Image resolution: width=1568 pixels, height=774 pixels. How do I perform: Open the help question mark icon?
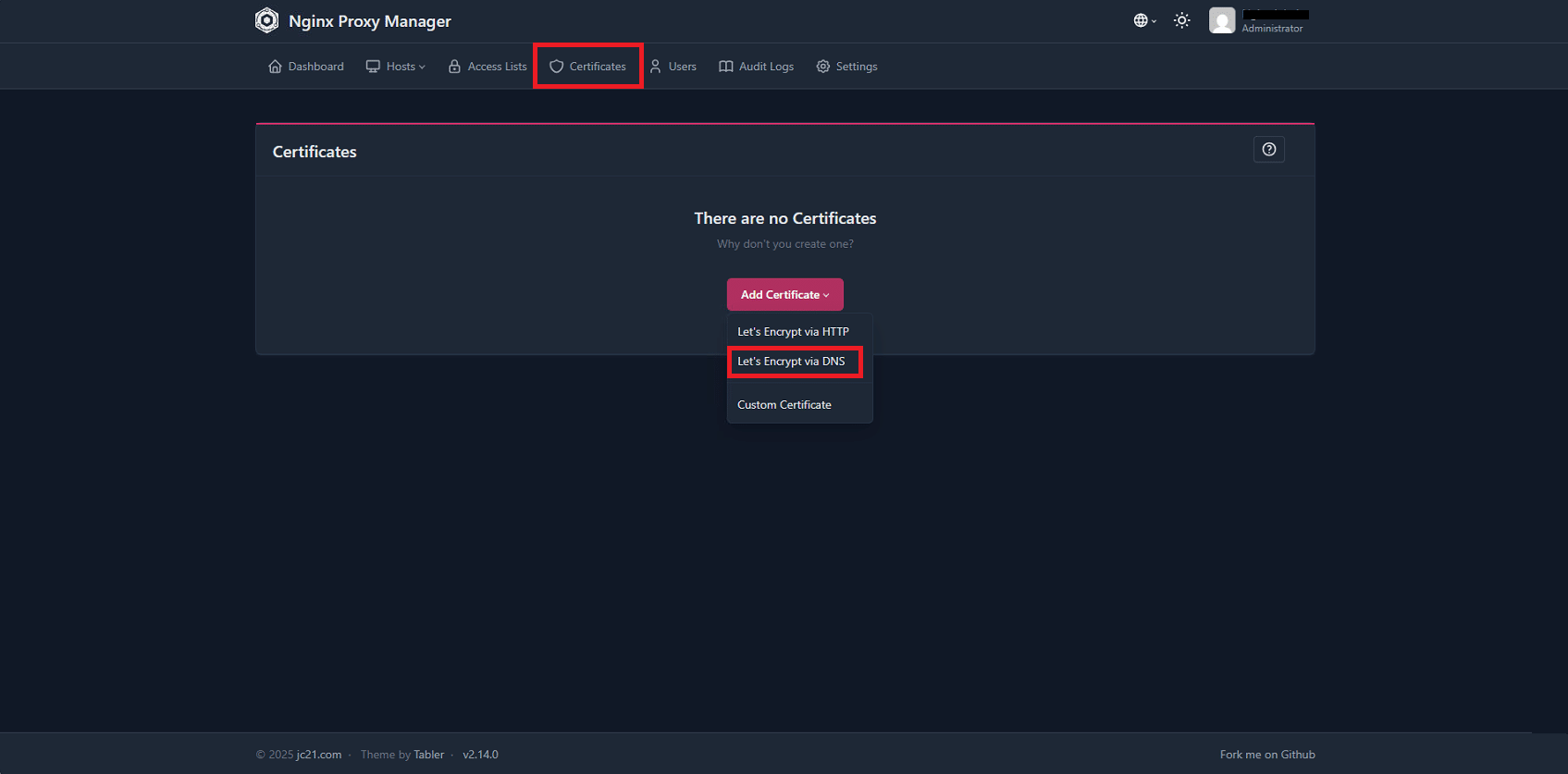pos(1269,149)
